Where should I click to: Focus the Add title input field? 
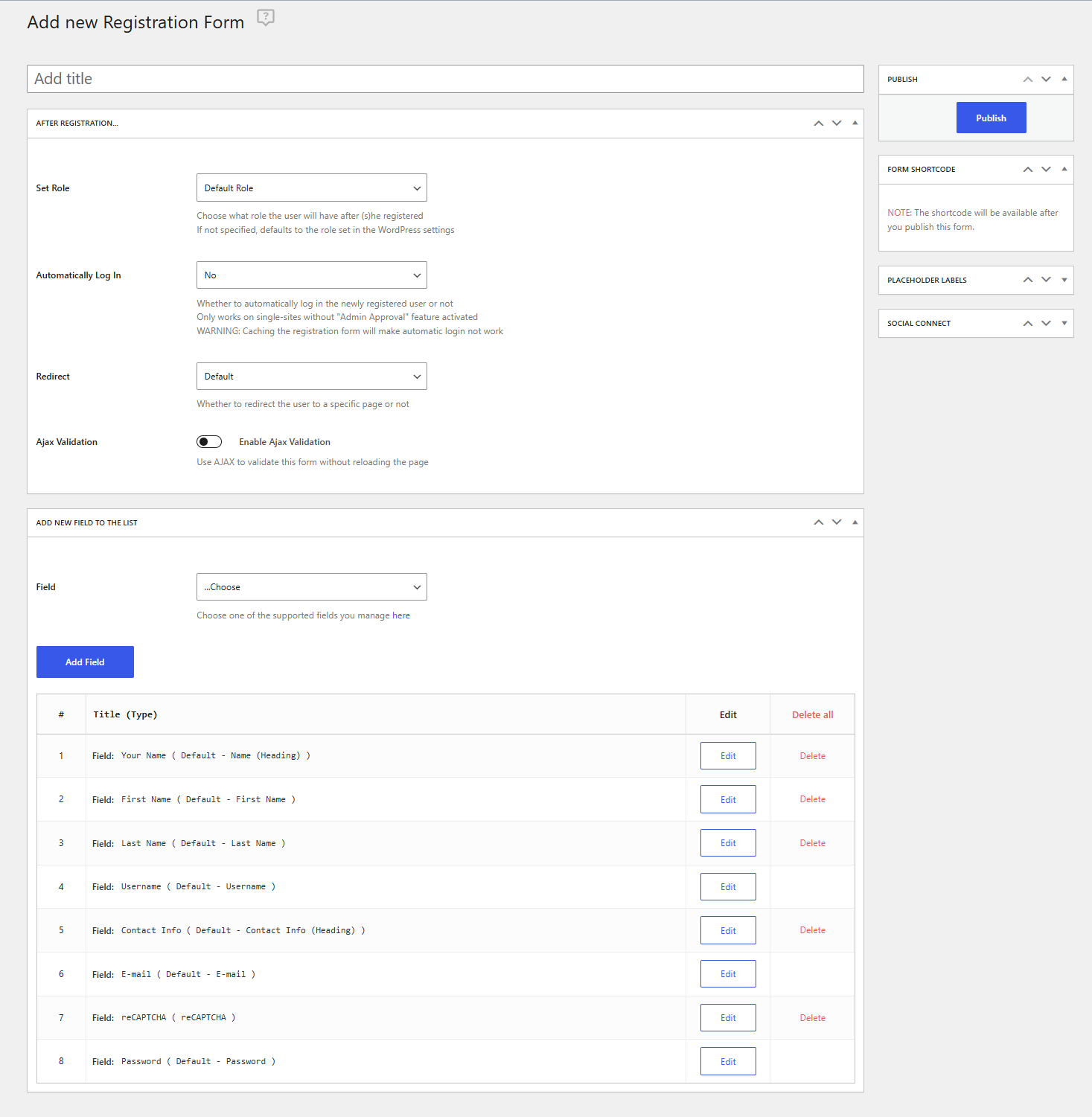[445, 79]
